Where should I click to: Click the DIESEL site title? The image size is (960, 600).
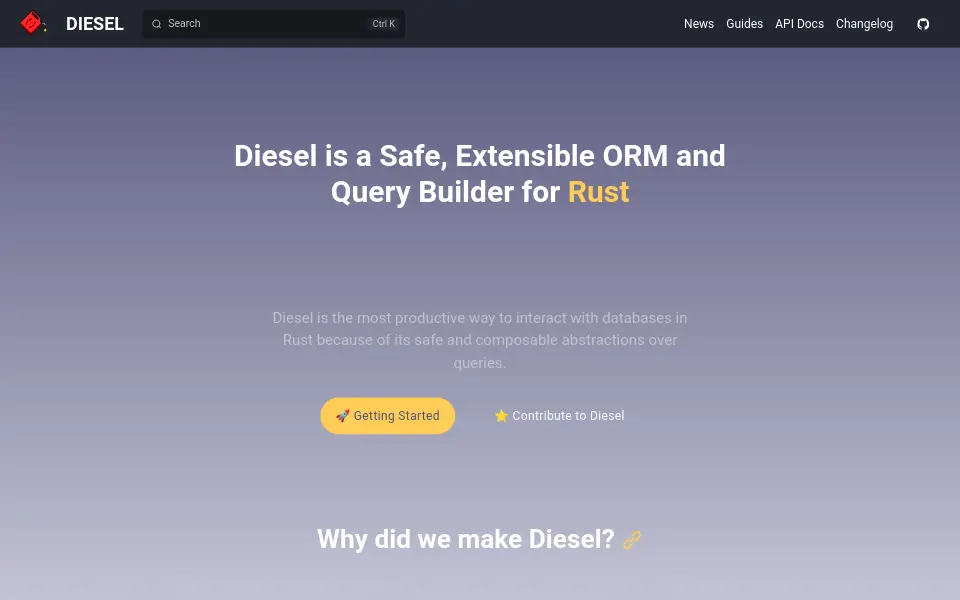(x=95, y=24)
